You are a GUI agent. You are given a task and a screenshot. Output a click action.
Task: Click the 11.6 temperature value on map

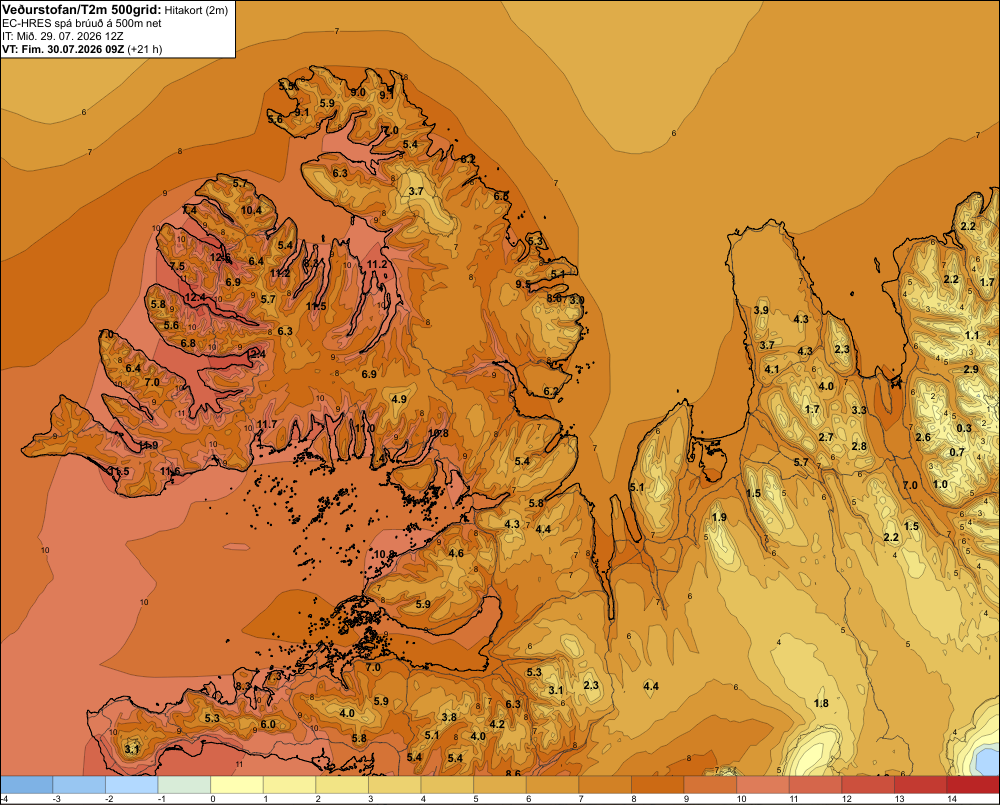click(x=170, y=471)
